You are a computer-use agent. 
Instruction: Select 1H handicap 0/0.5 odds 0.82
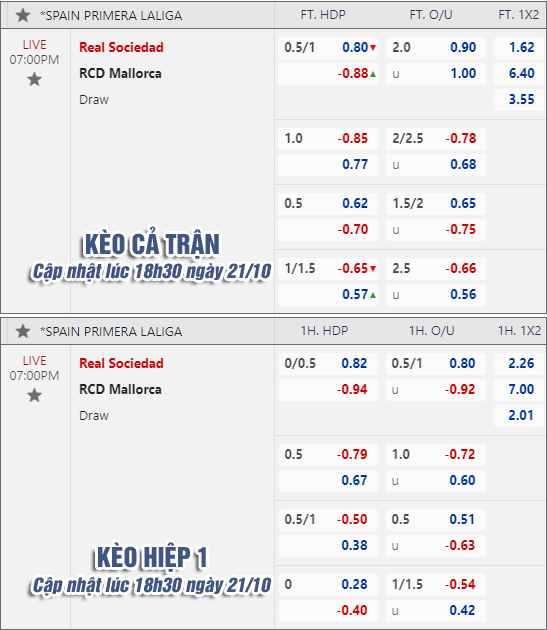[x=354, y=364]
